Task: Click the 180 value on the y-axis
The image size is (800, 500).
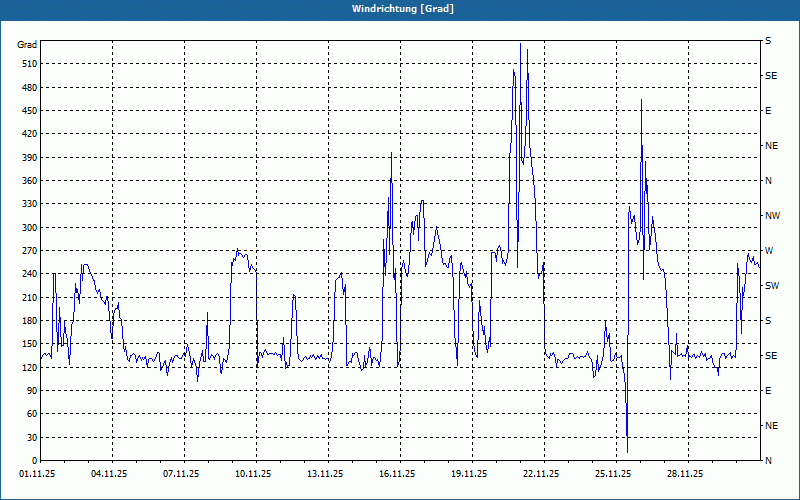Action: click(x=30, y=321)
